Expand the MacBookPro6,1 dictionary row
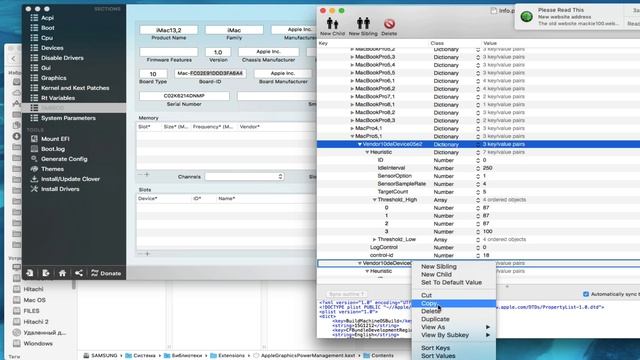The width and height of the screenshot is (640, 360). [x=352, y=81]
